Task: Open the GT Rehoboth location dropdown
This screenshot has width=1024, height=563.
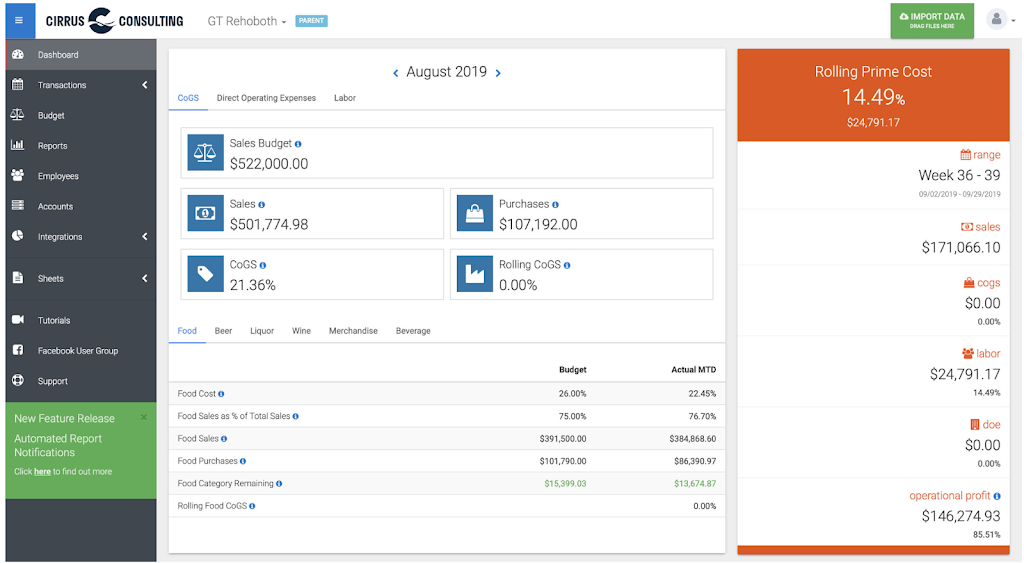Action: pos(246,21)
